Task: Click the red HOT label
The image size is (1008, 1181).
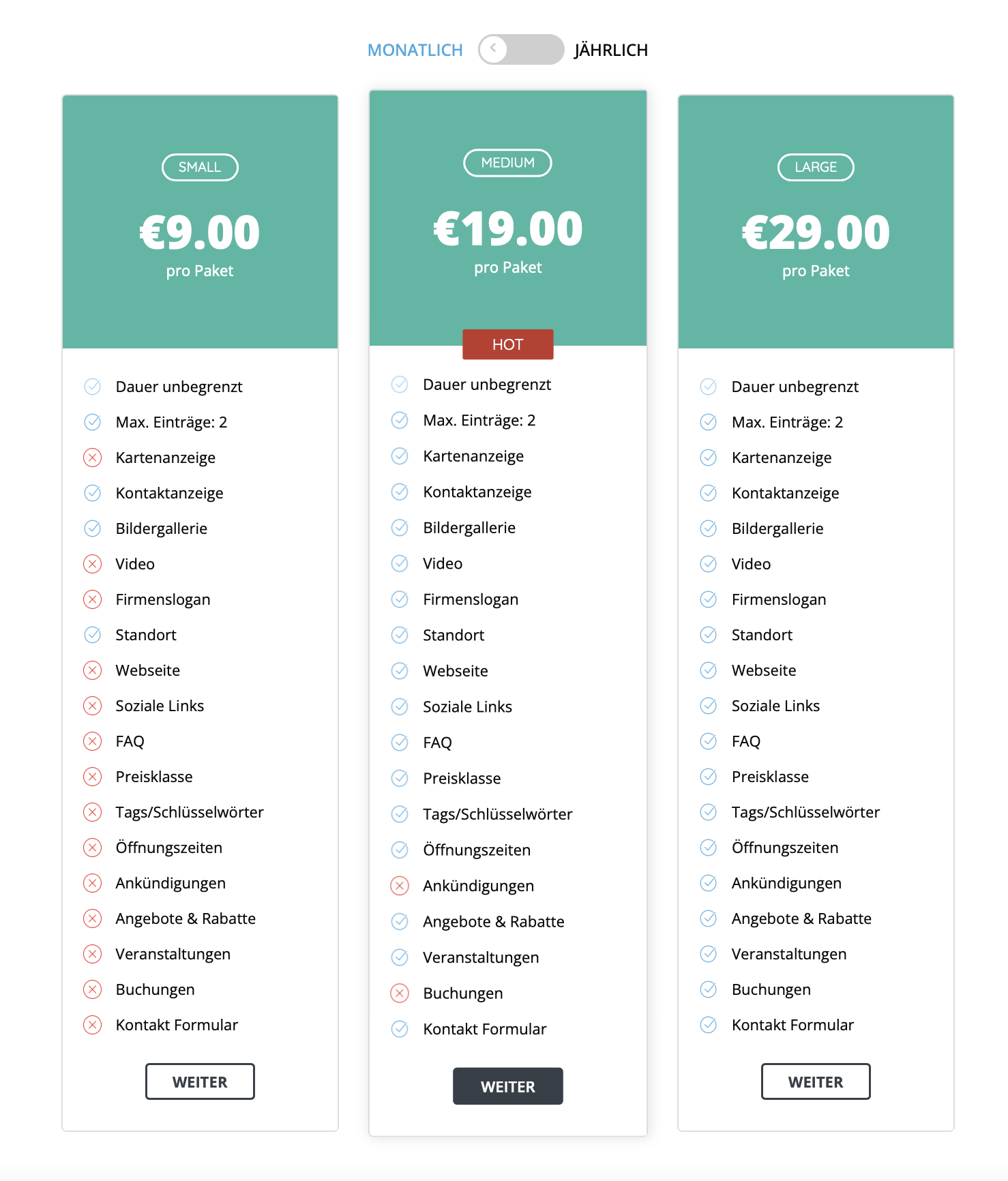Action: pyautogui.click(x=507, y=344)
